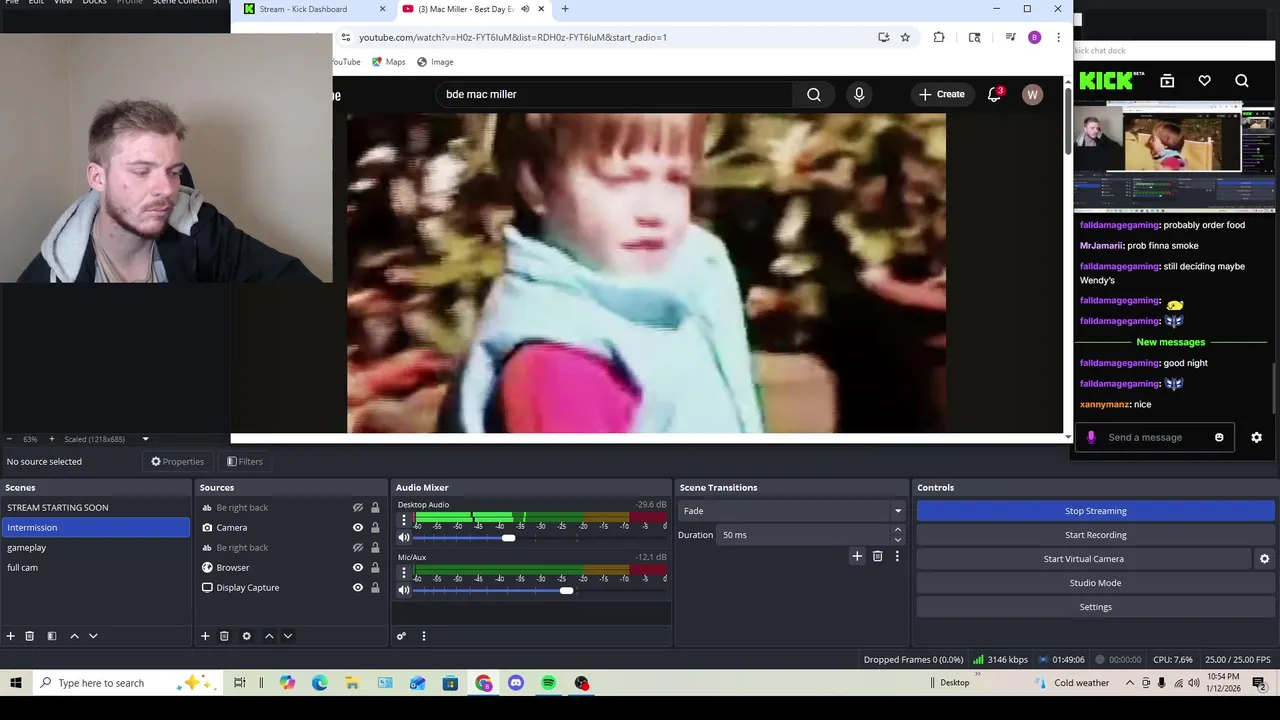
Task: Click YouTube search magnifier button
Action: tap(814, 94)
